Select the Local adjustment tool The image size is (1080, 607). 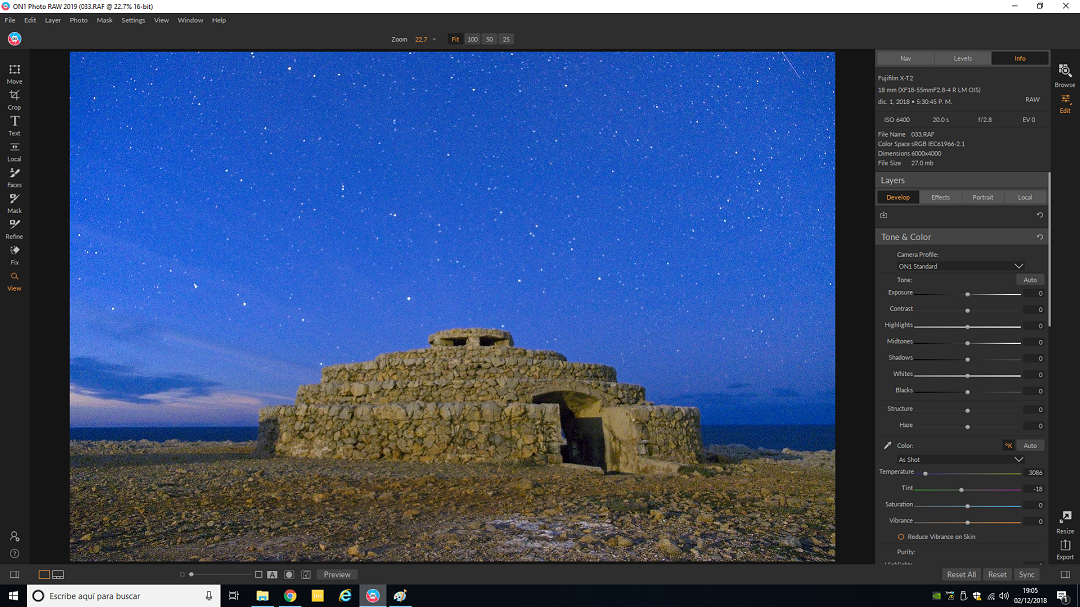pyautogui.click(x=14, y=151)
